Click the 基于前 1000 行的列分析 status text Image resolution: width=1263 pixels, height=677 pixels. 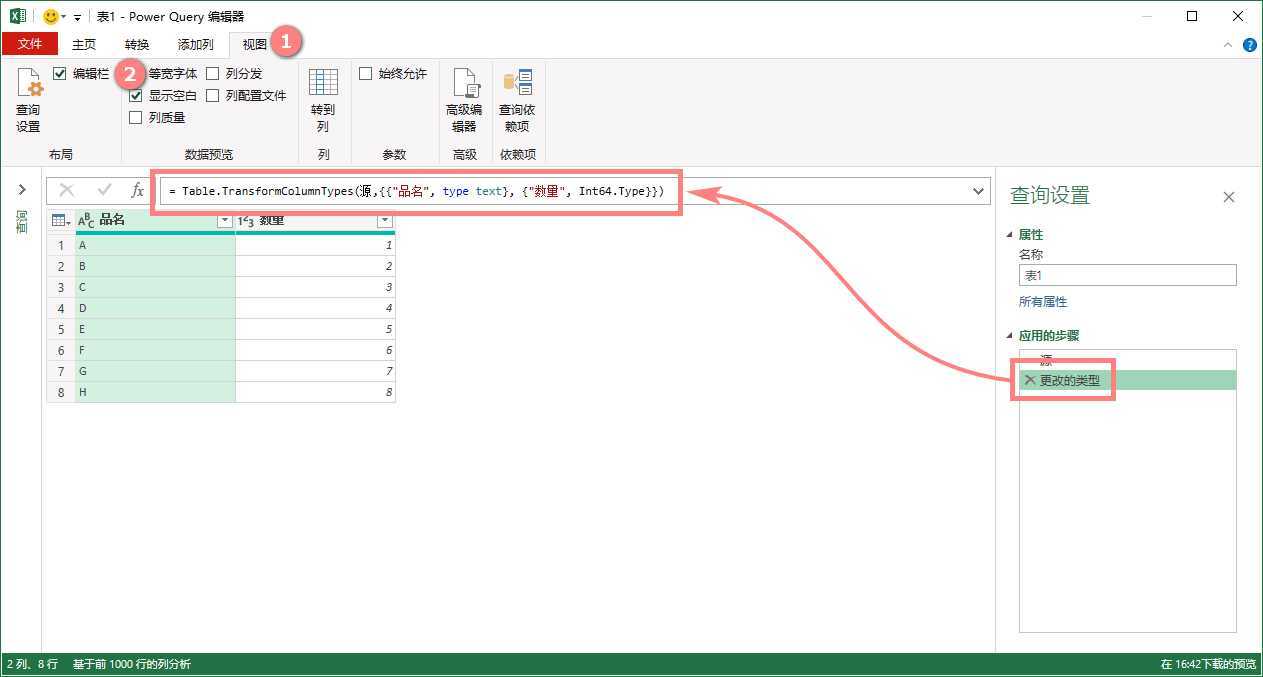132,664
